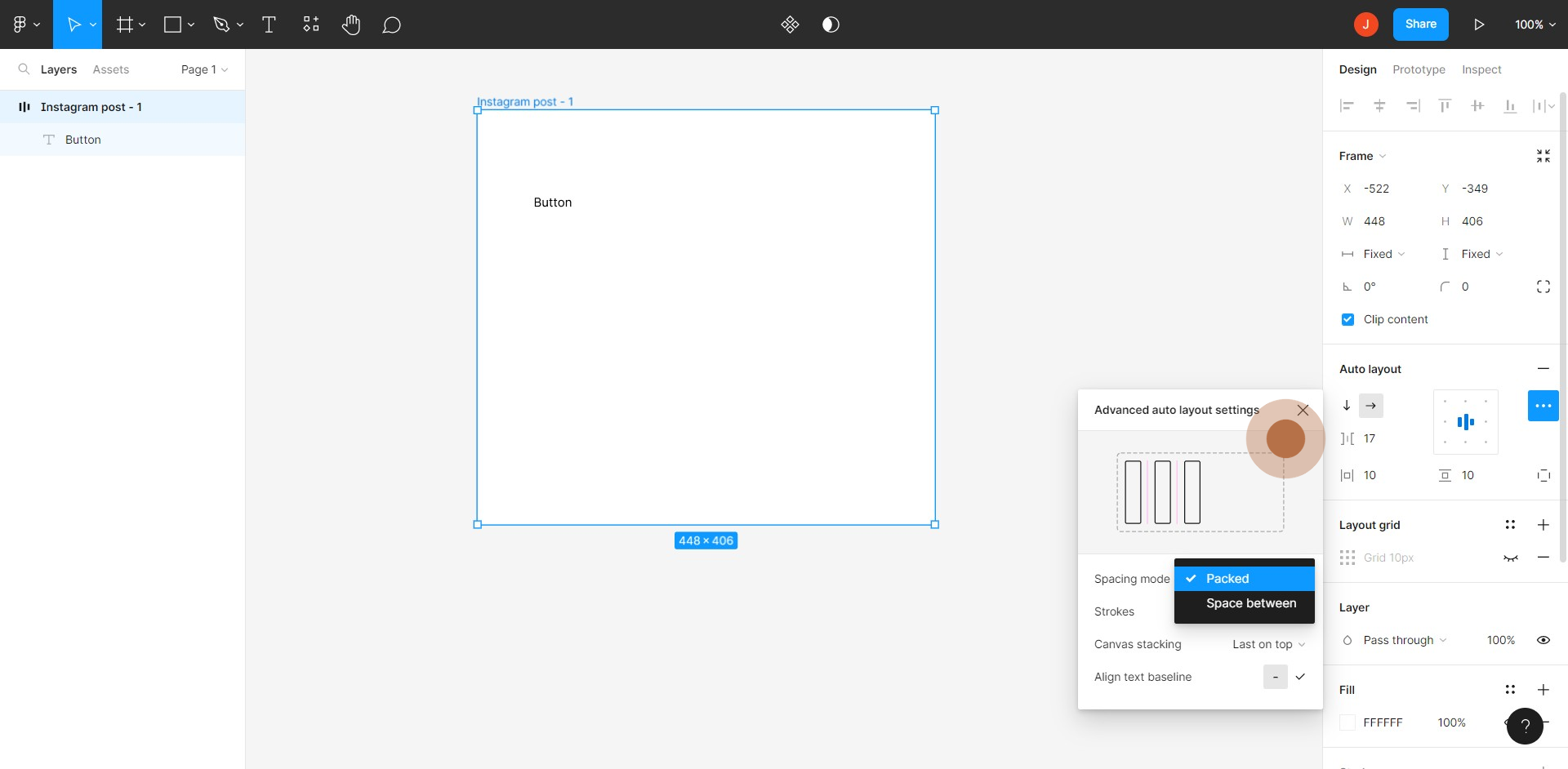Click the resize to fit icon
Image resolution: width=1568 pixels, height=769 pixels.
[x=1543, y=156]
